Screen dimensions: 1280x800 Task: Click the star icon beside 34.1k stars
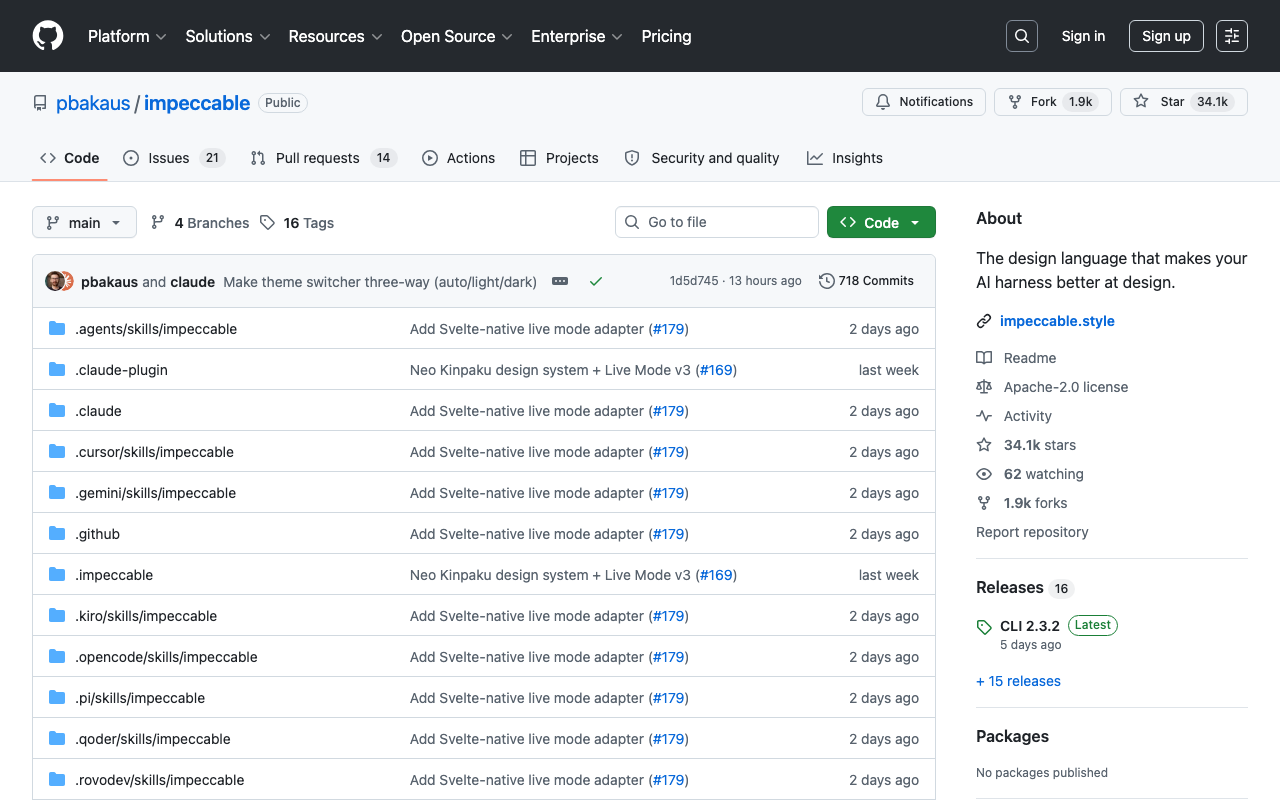[x=984, y=445]
